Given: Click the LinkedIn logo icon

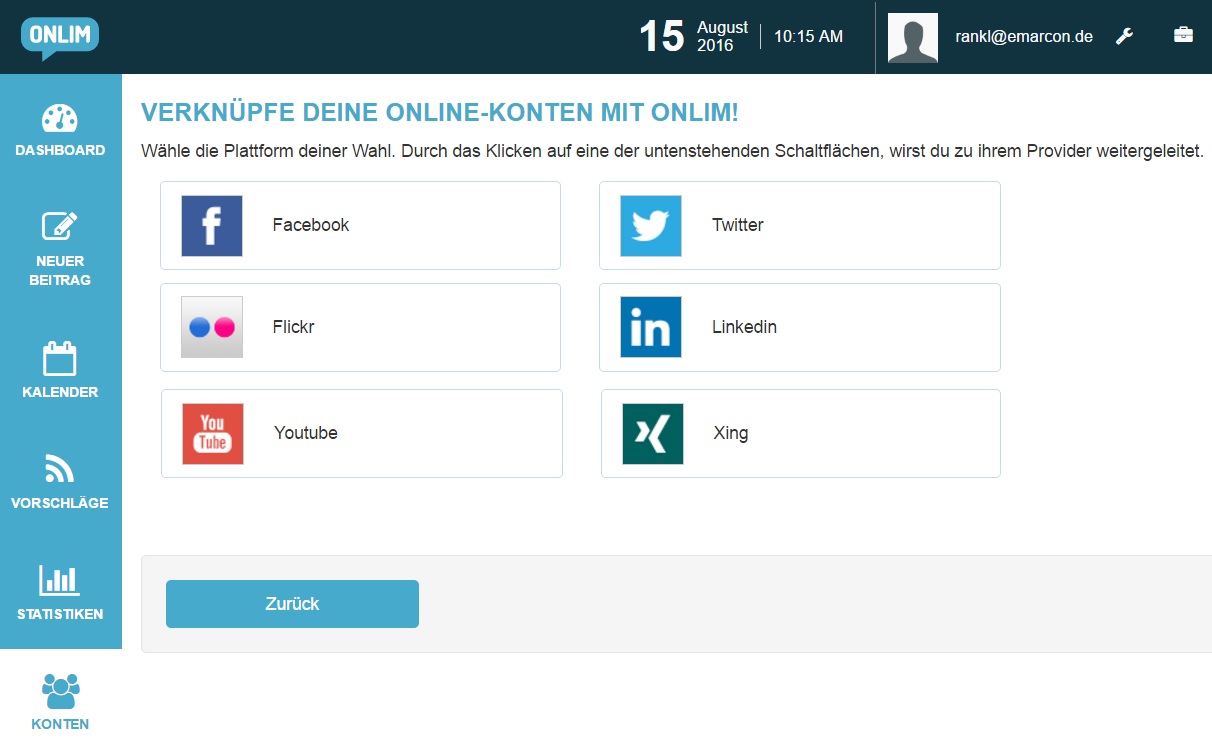Looking at the screenshot, I should (651, 327).
